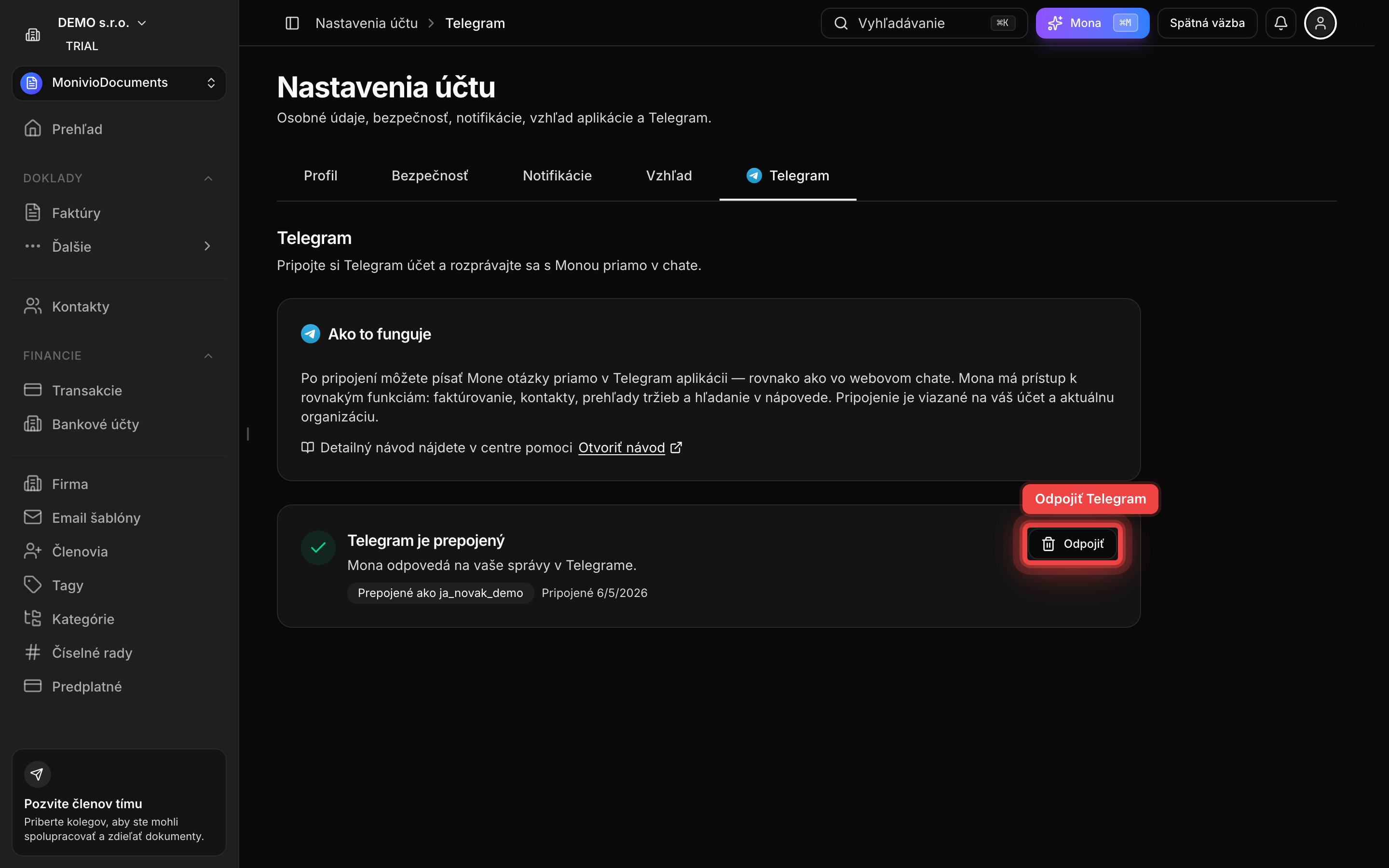This screenshot has height=868, width=1389.
Task: Click the Kategórie tree icon
Action: tap(33, 618)
